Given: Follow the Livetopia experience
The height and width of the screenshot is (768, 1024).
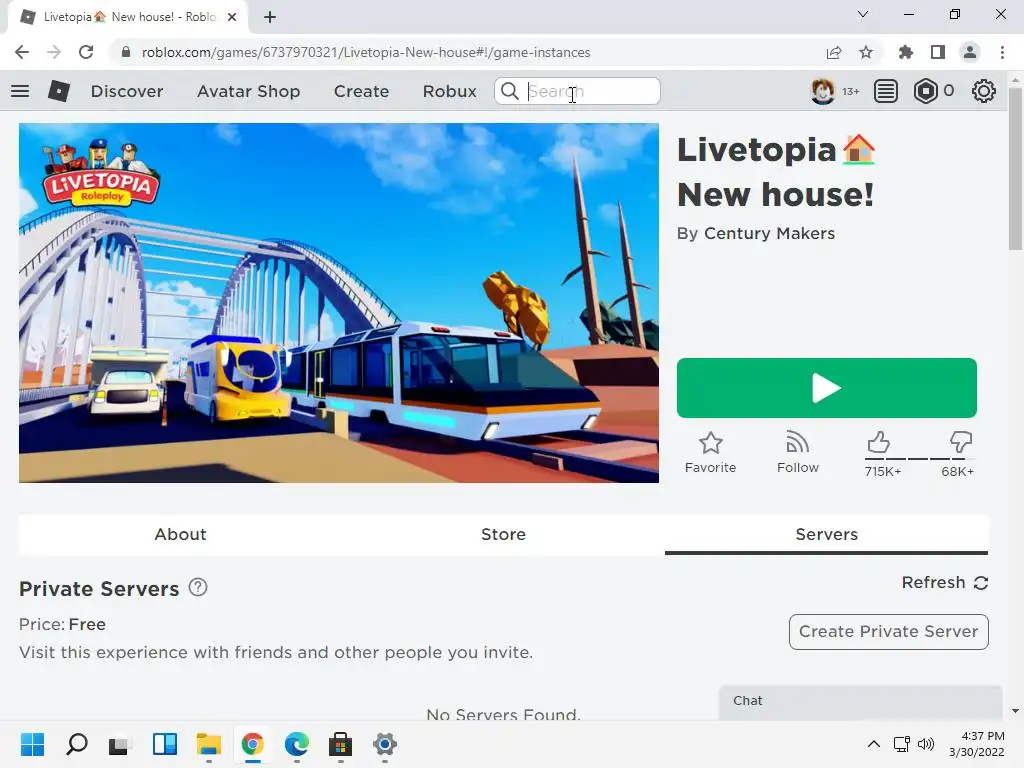Looking at the screenshot, I should pos(797,453).
